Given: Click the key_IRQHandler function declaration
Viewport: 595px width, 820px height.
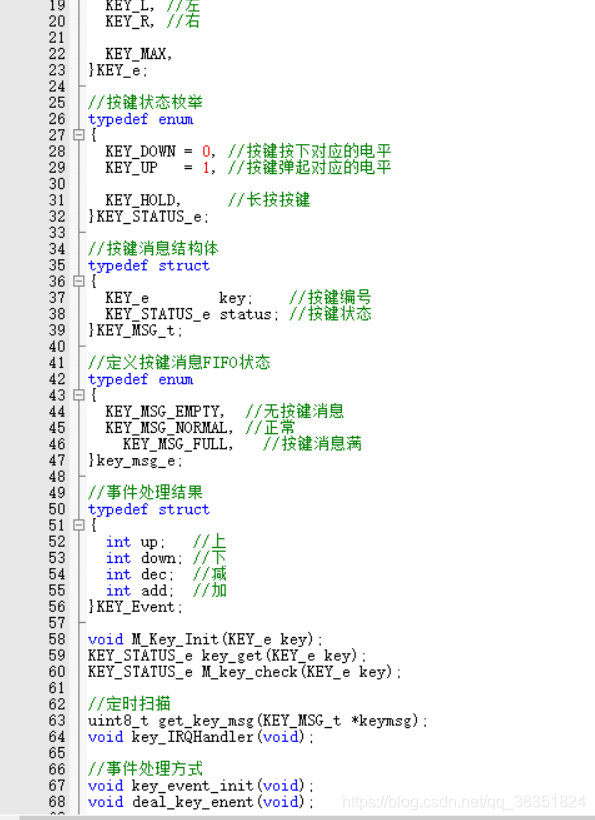Looking at the screenshot, I should tap(202, 737).
